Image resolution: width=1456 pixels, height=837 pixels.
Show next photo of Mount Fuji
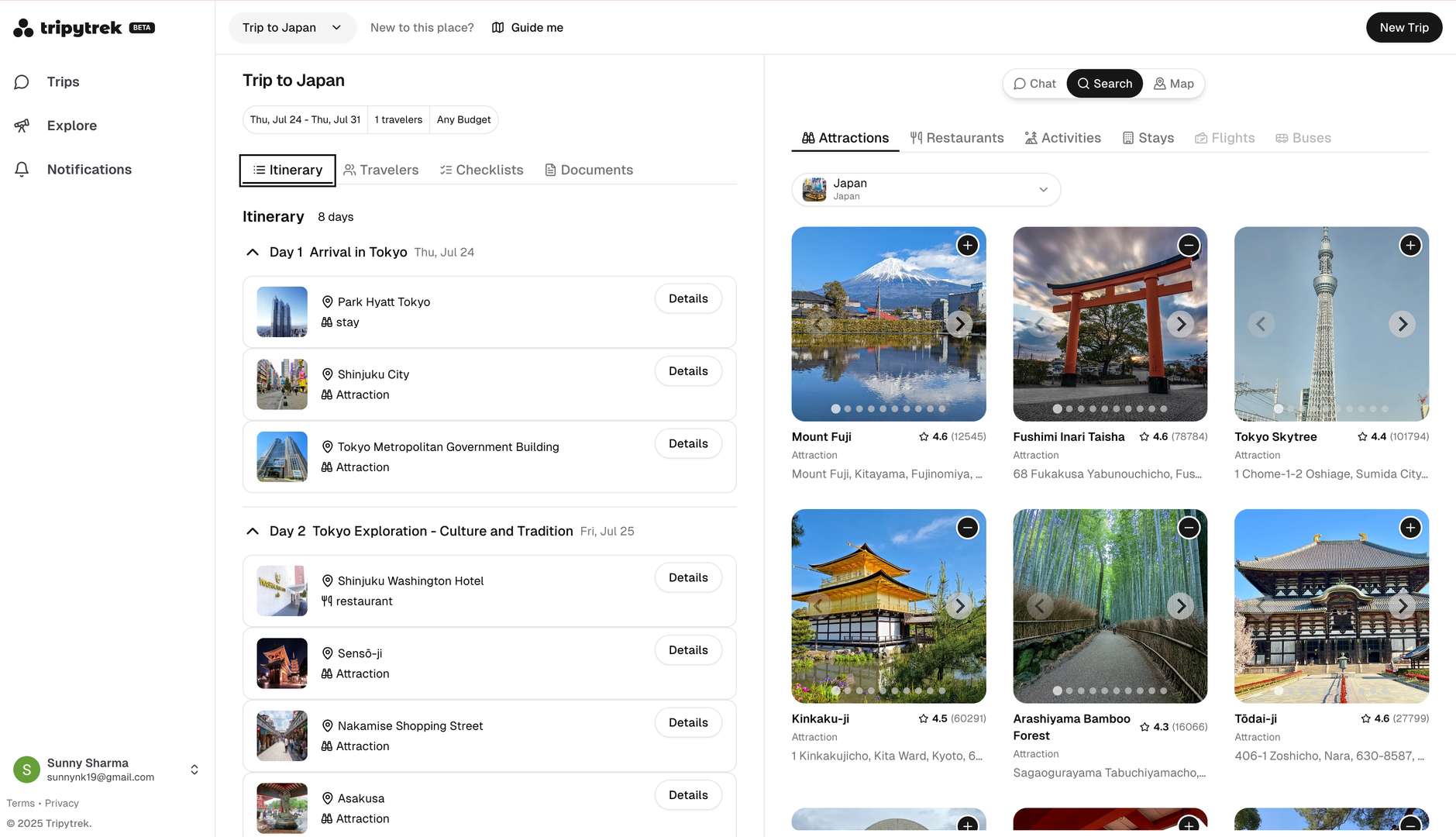[959, 324]
